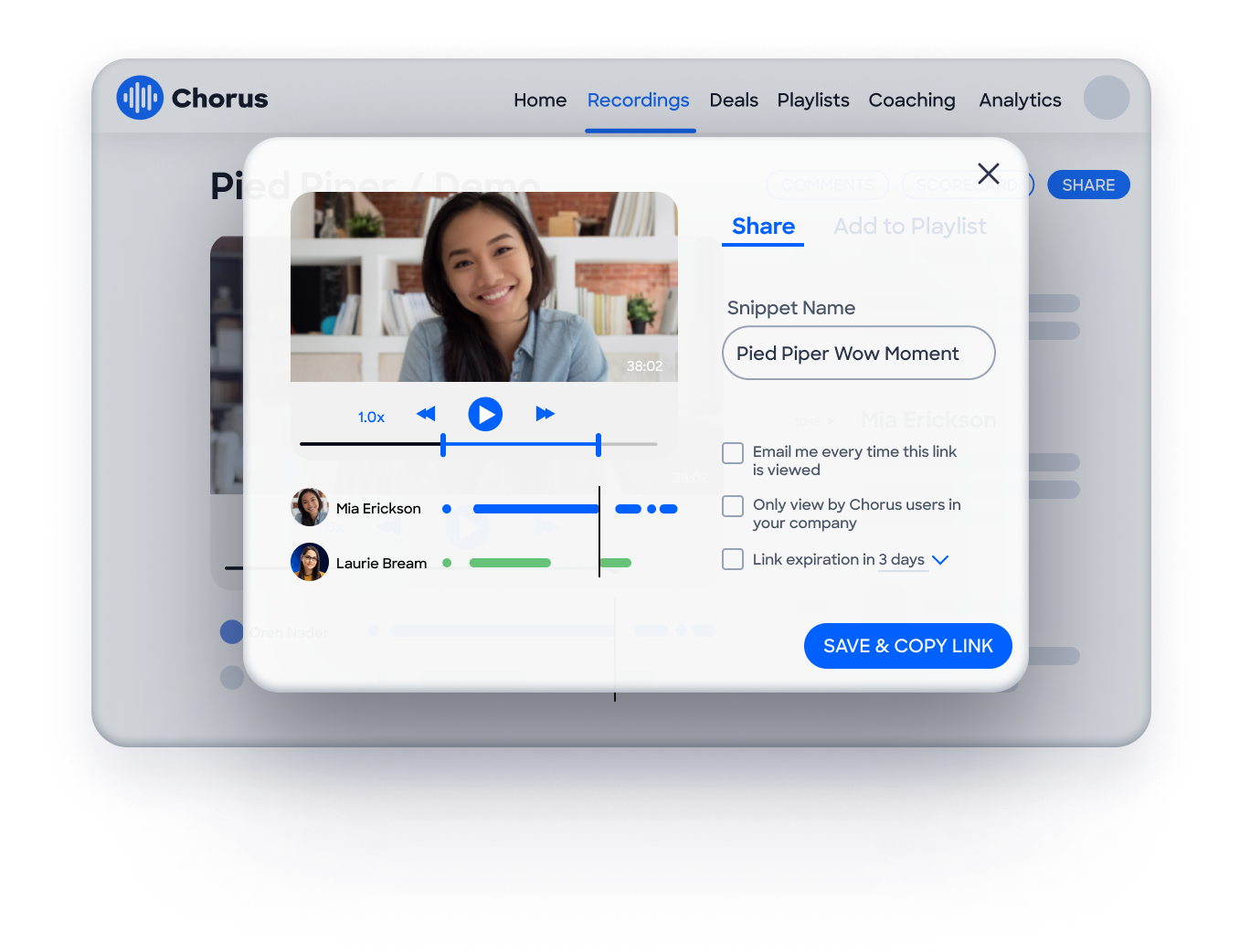
Task: Click the snippet end trim handle
Action: coord(599,445)
